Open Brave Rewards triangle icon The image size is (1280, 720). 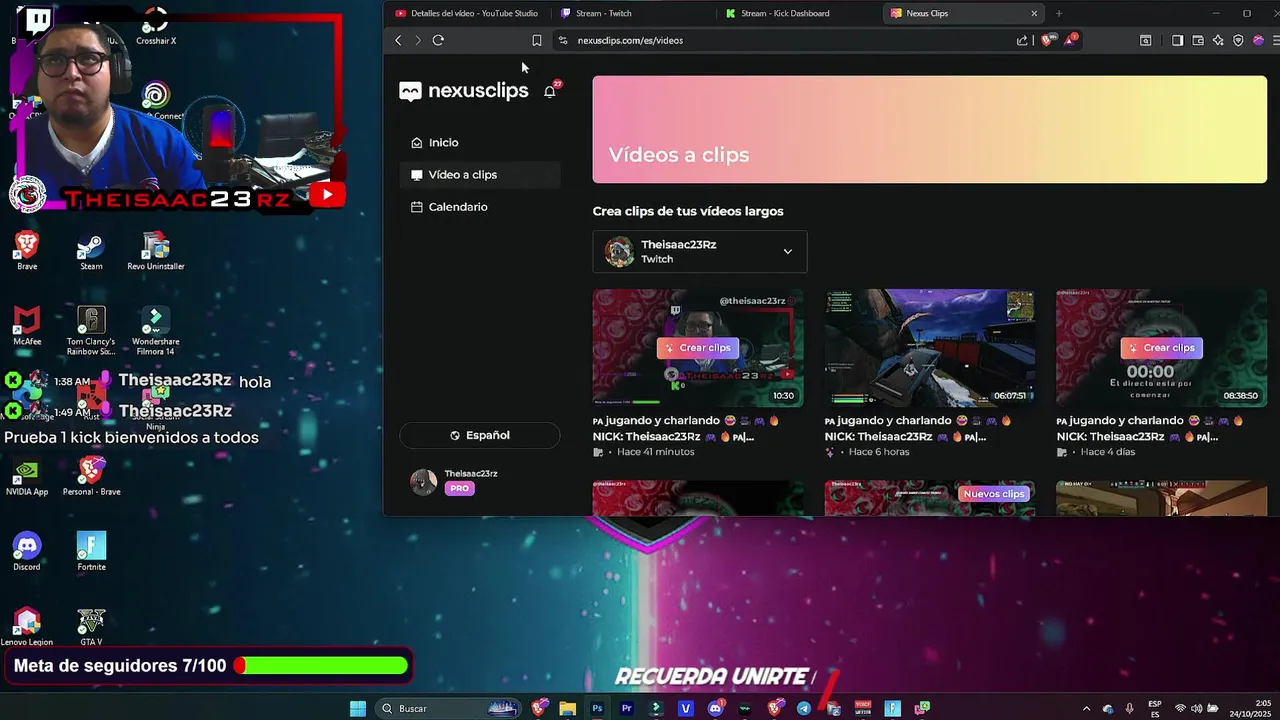pyautogui.click(x=1070, y=40)
